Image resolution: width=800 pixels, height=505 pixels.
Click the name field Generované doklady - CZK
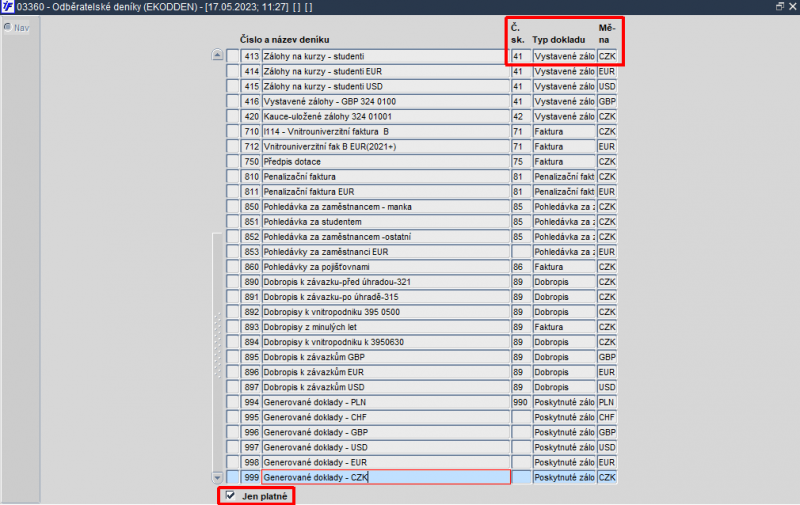(x=386, y=477)
